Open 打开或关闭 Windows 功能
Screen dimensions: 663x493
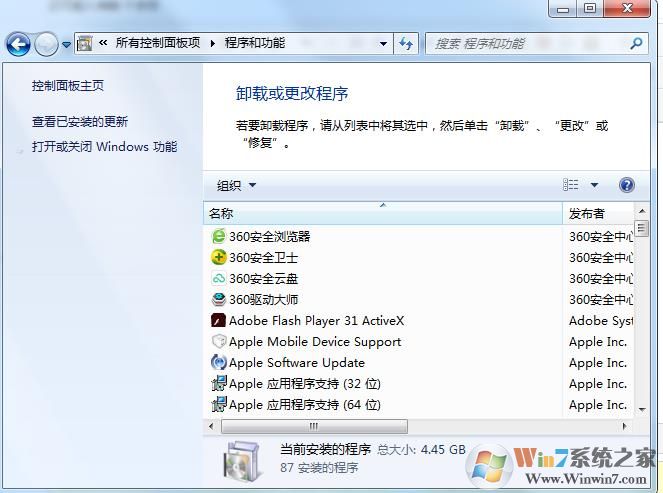pyautogui.click(x=104, y=147)
